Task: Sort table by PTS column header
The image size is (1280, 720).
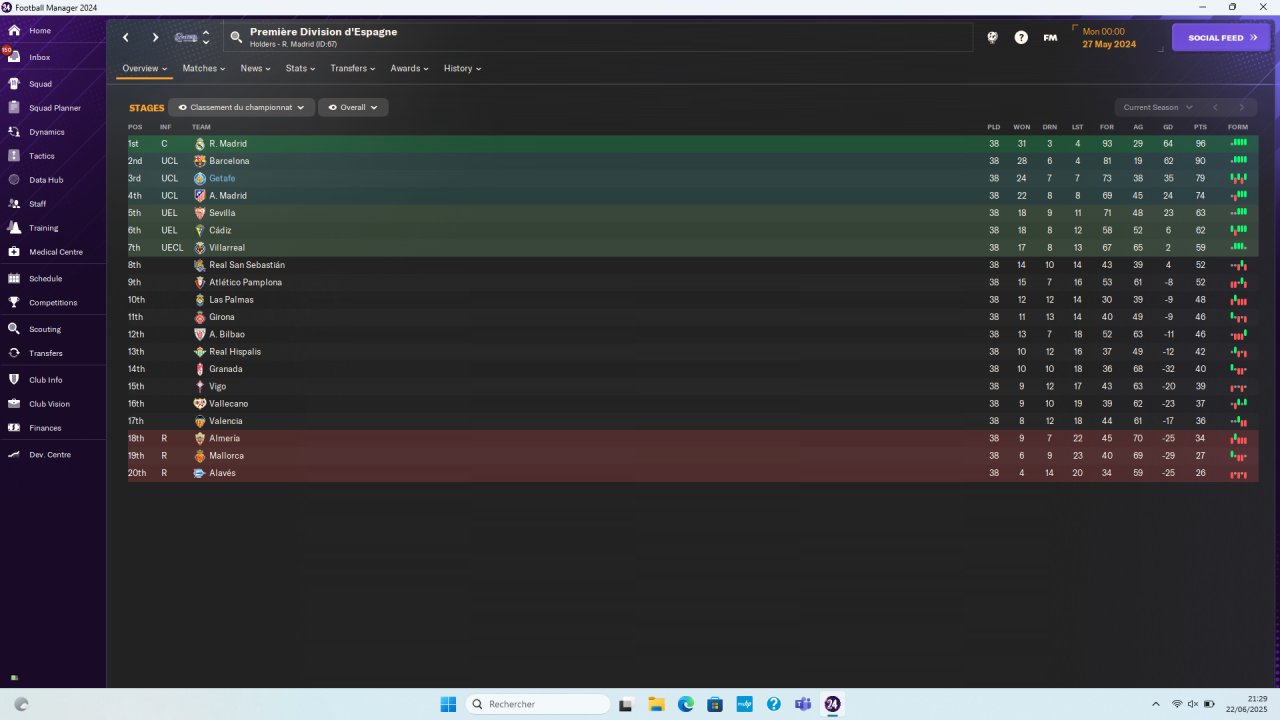Action: 1200,127
